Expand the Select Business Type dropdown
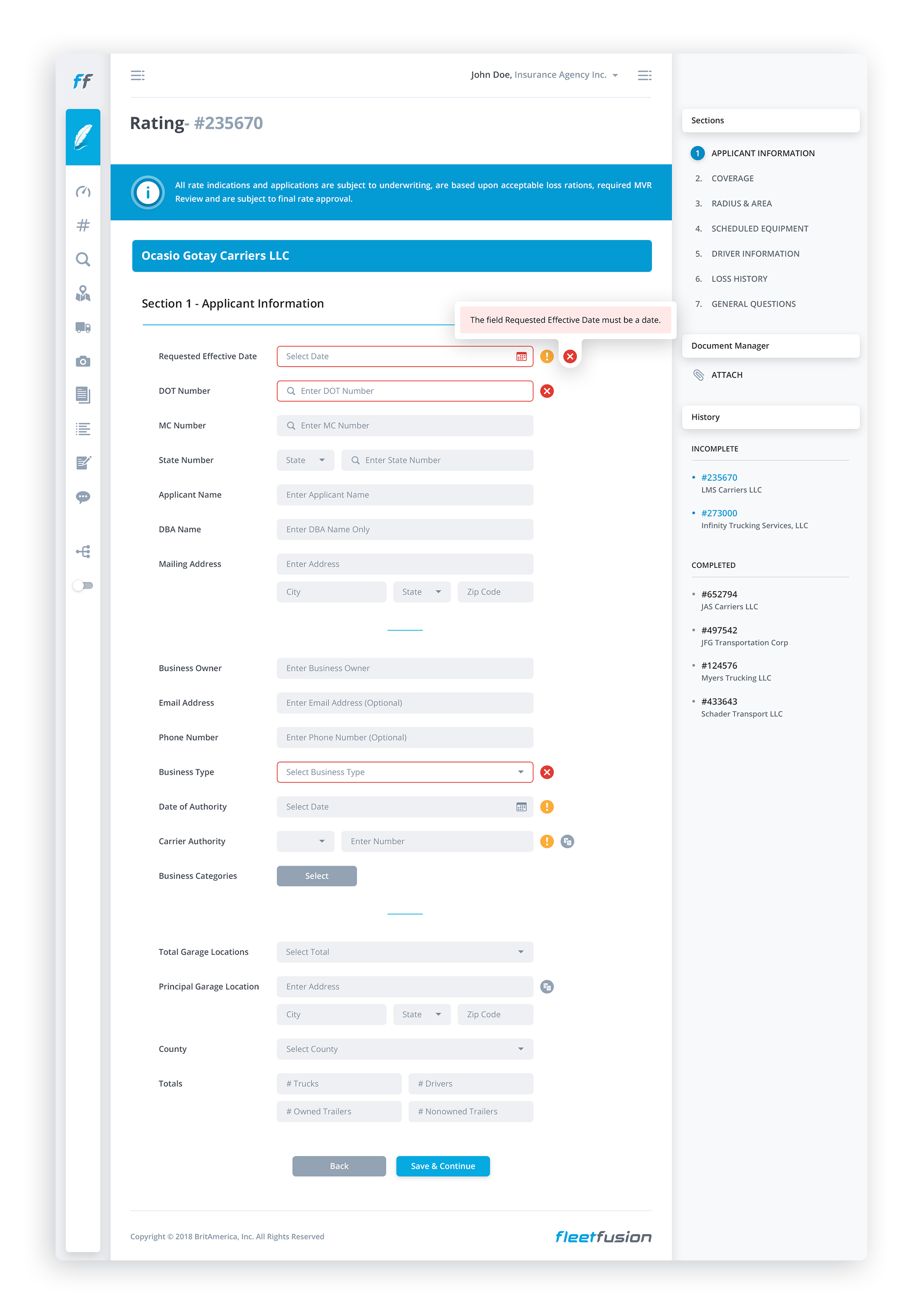The height and width of the screenshot is (1316, 920). 405,772
